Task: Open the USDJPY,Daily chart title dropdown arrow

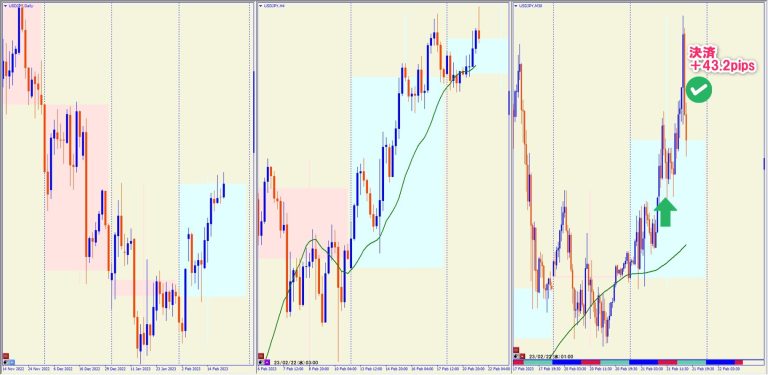Action: click(x=5, y=5)
